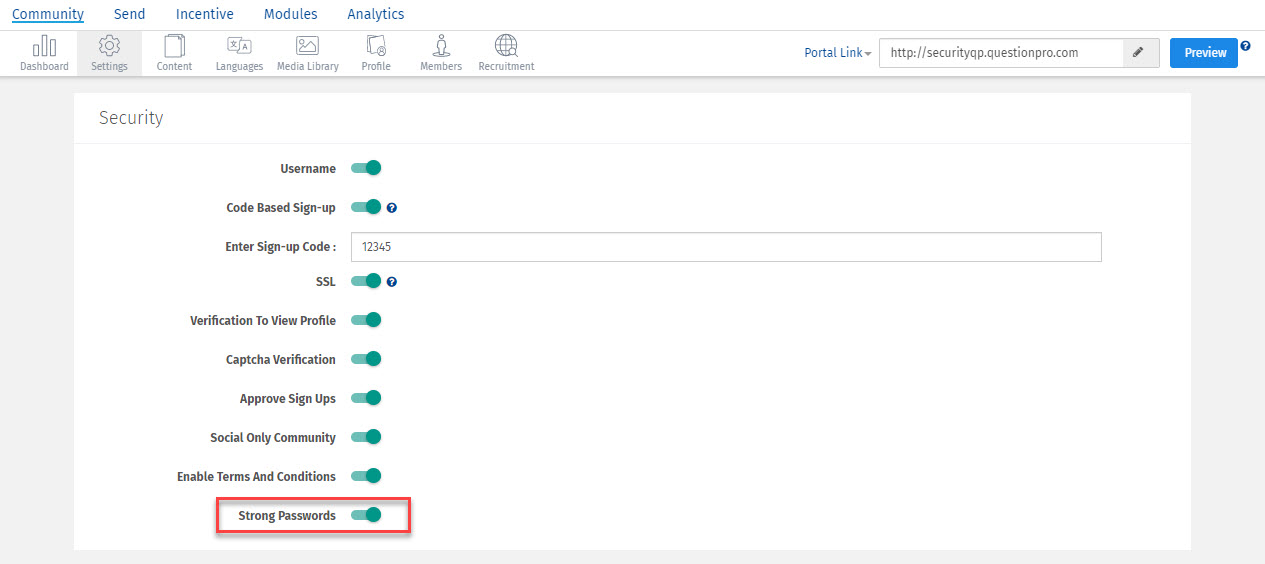Screen dimensions: 1265x564
Task: Open the Incentive menu
Action: 204,14
